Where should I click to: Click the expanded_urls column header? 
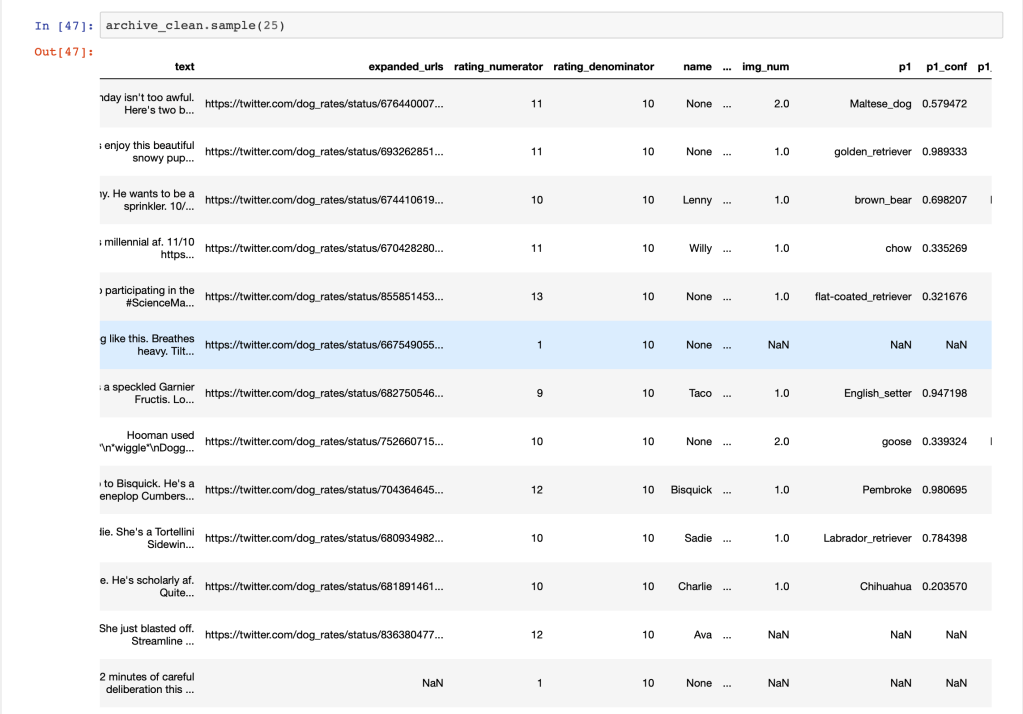(405, 67)
